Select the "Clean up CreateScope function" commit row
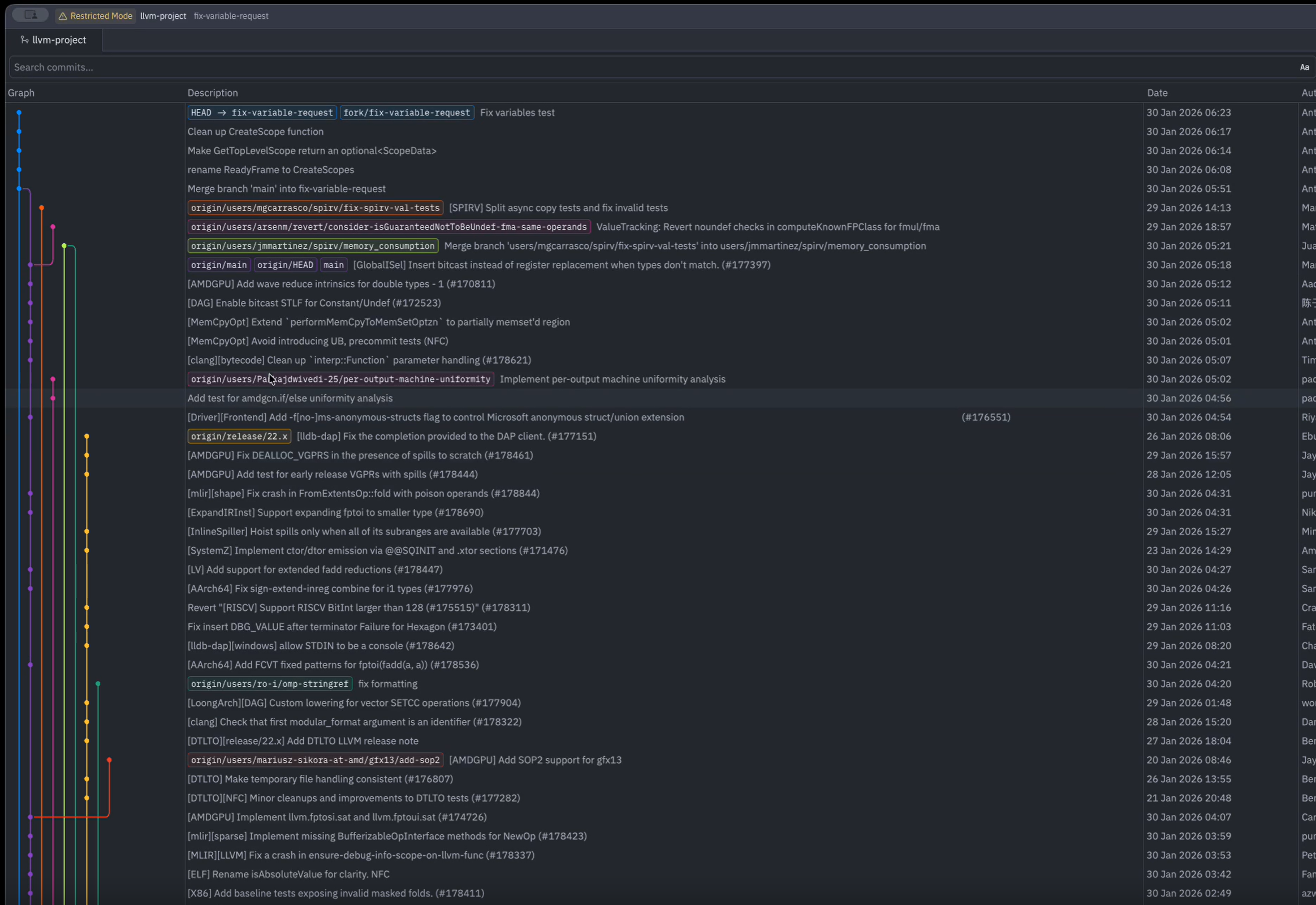Screen dimensions: 1316x905 (x=256, y=132)
